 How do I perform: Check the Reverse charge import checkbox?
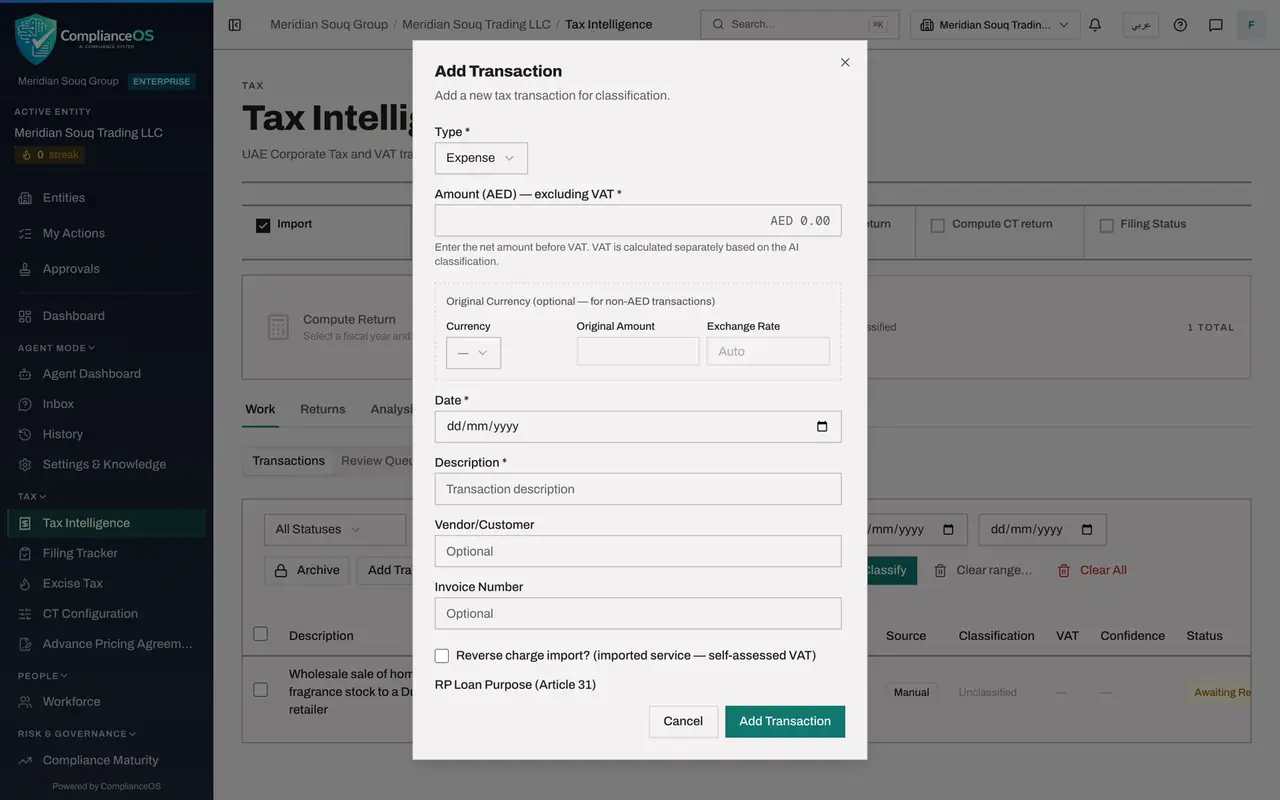pos(442,656)
